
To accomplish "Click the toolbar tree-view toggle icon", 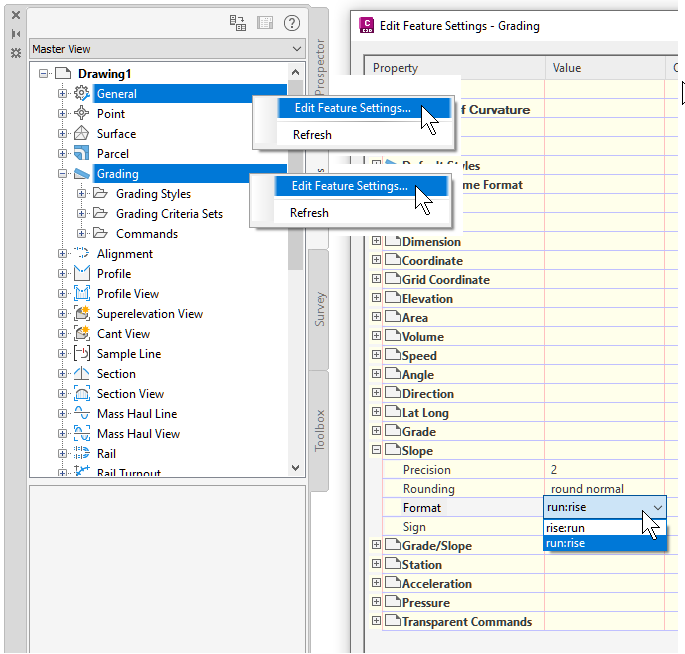I will (x=238, y=23).
